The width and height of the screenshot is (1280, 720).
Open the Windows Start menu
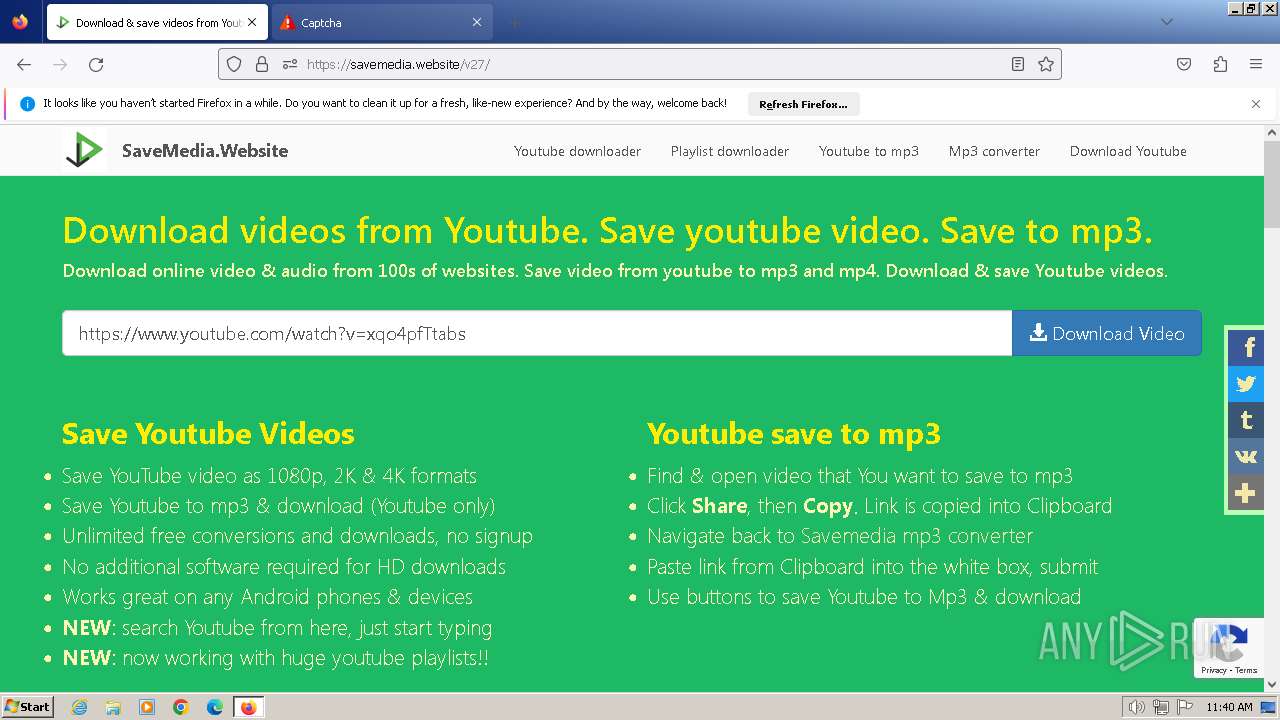pos(28,707)
